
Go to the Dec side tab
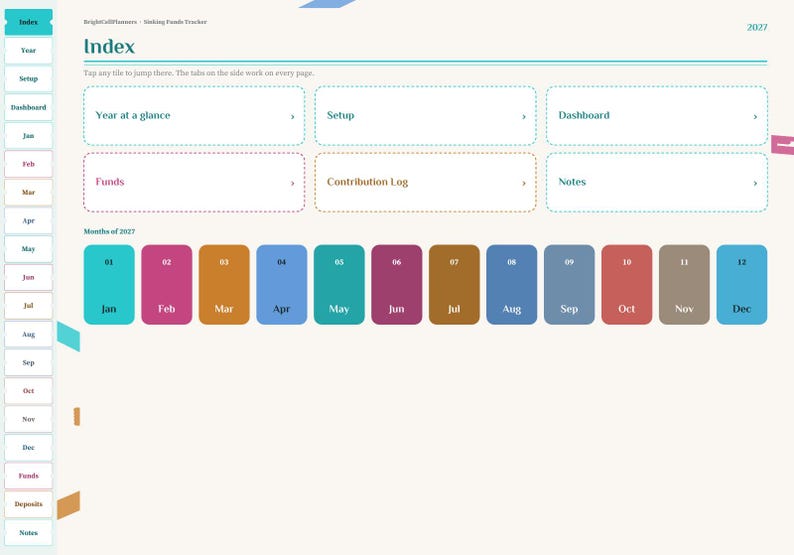28,448
